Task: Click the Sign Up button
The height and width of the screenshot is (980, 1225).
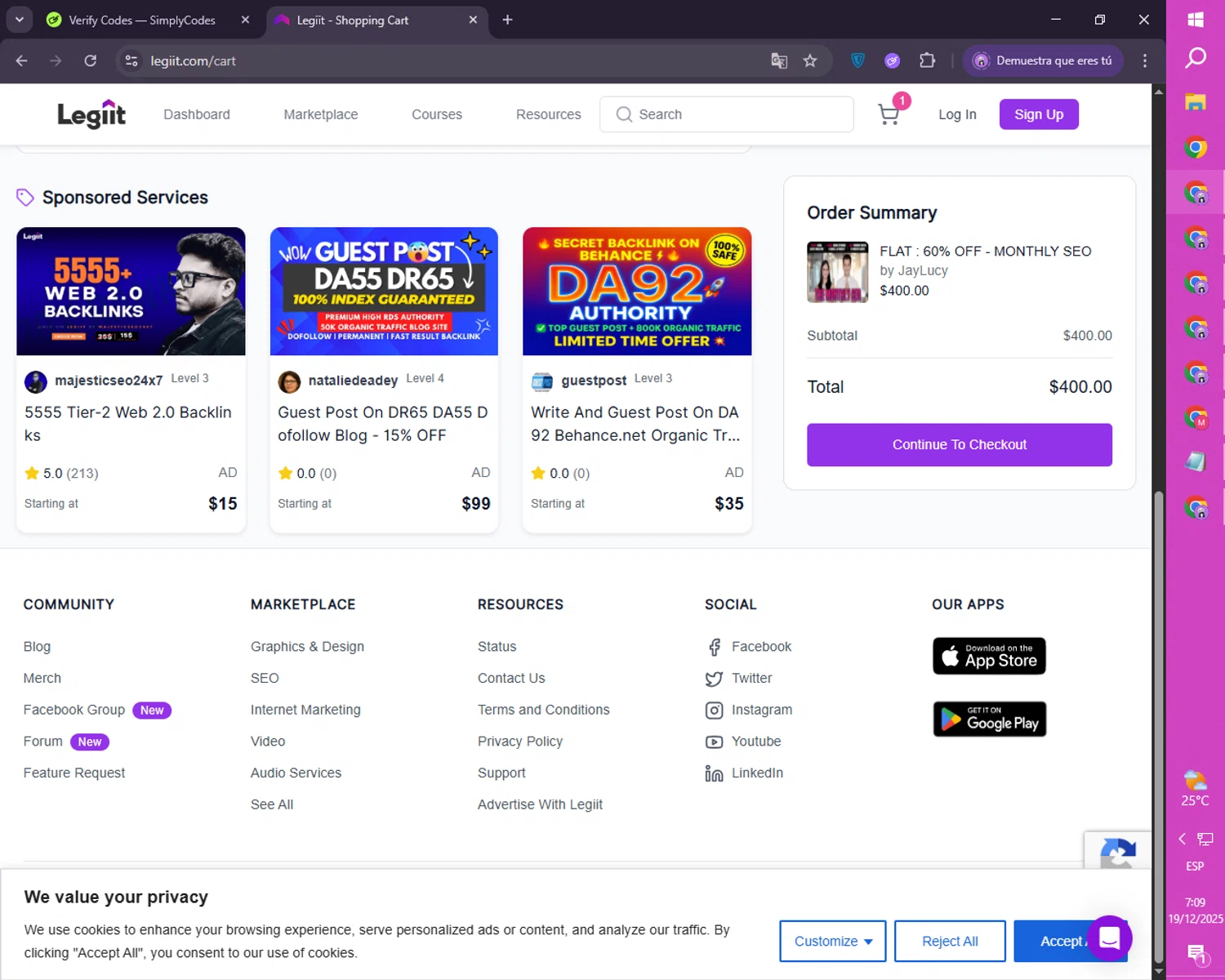Action: [x=1039, y=114]
